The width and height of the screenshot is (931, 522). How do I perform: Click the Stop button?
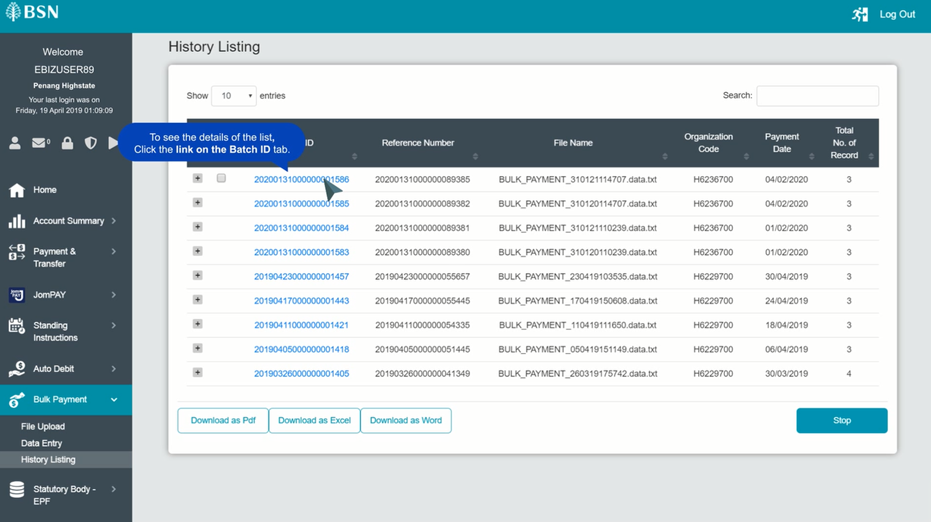842,420
